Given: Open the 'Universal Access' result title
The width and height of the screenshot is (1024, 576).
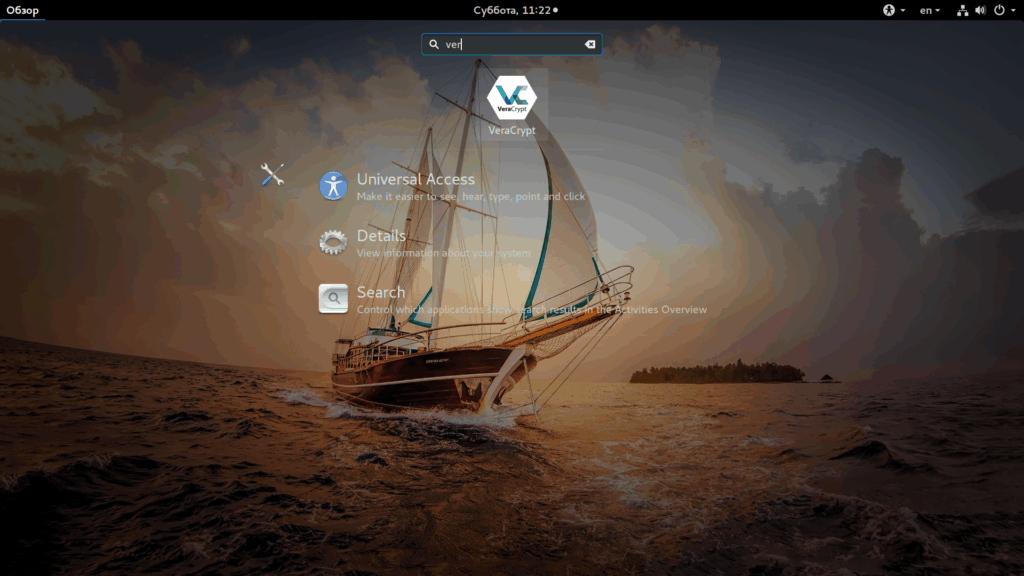Looking at the screenshot, I should (x=415, y=179).
